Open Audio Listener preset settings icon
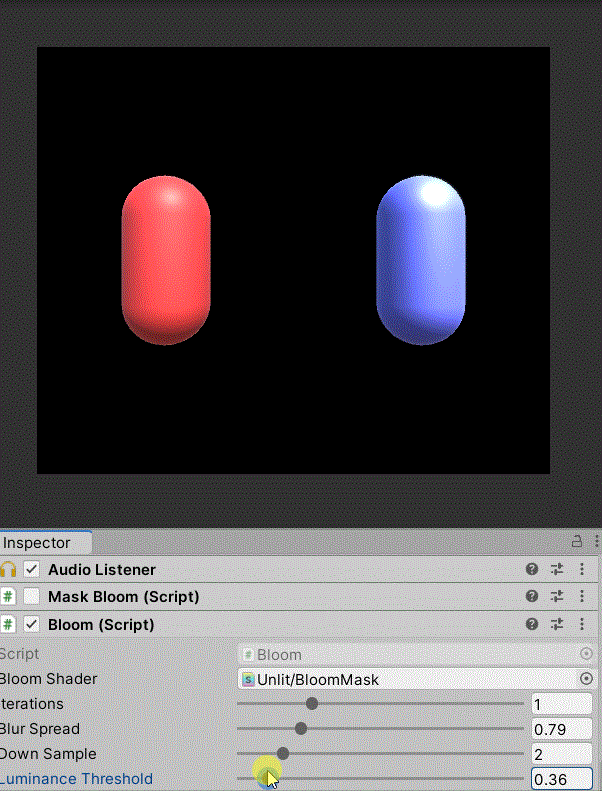 click(557, 570)
